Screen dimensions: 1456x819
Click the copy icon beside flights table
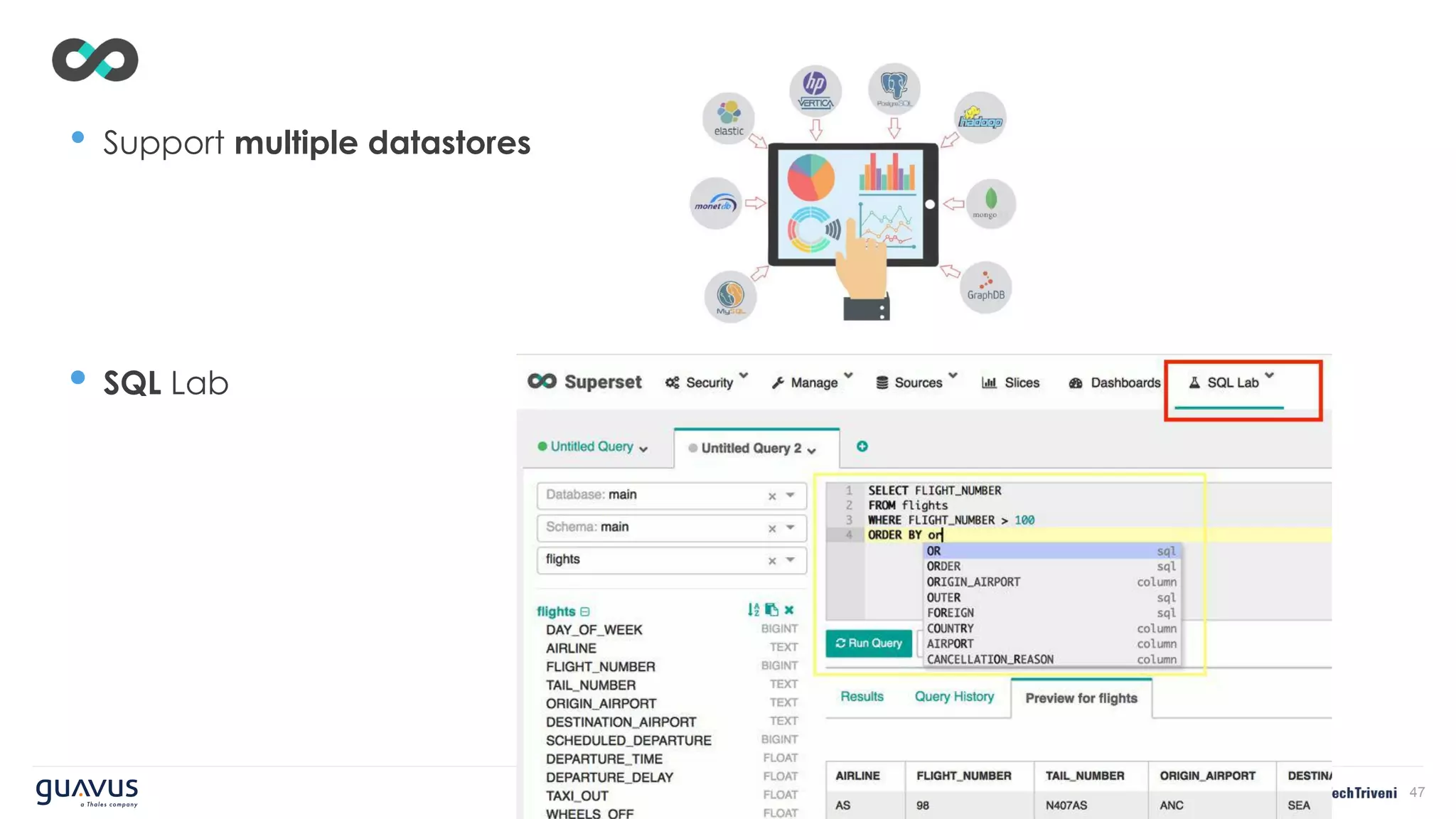click(771, 610)
